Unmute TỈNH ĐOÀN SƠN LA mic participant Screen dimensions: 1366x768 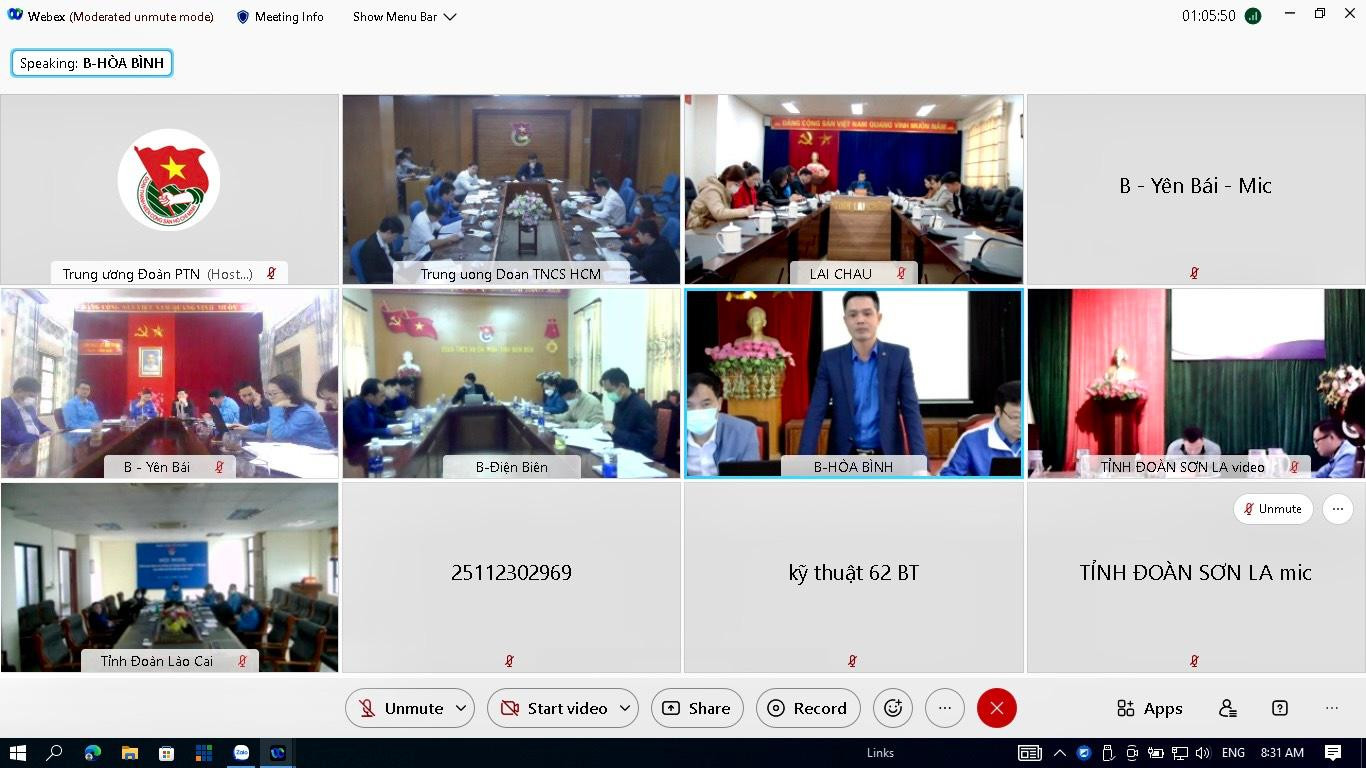pyautogui.click(x=1272, y=509)
